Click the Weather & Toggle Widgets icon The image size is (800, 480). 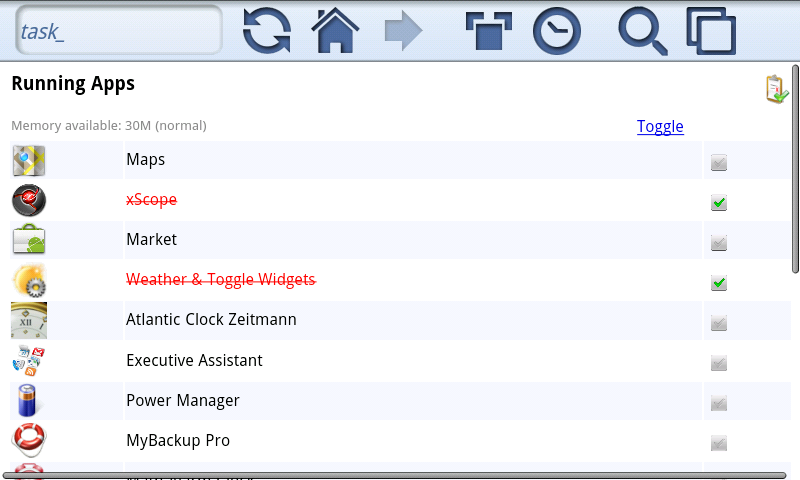[x=30, y=280]
